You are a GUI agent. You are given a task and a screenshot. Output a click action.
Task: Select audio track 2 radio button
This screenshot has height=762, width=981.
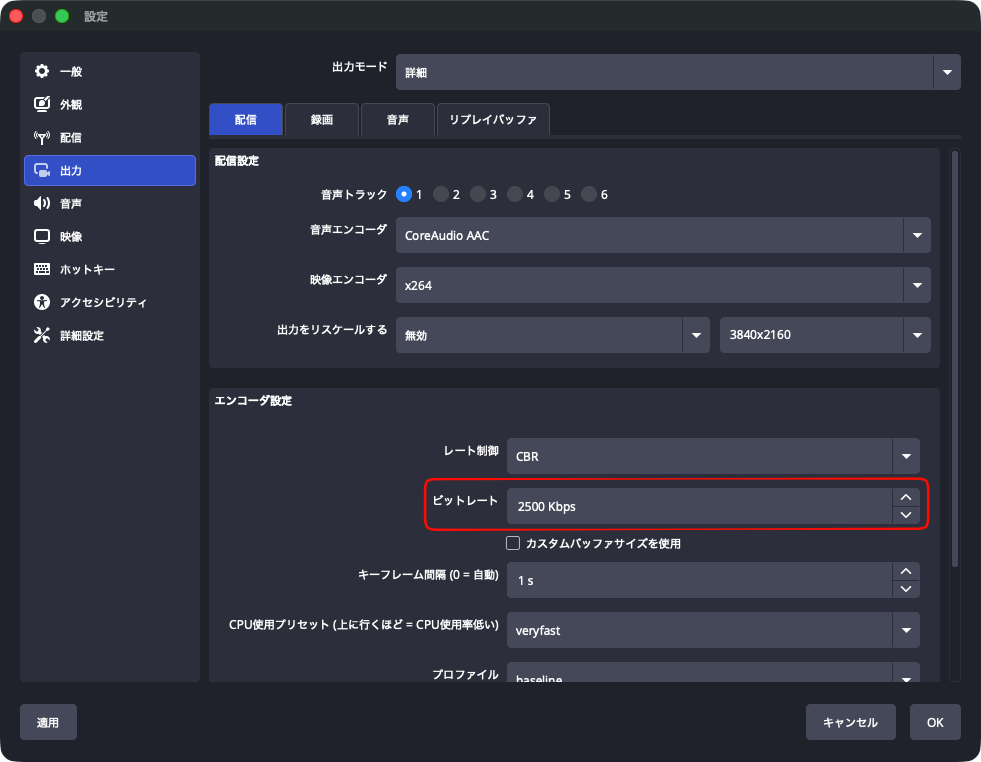[x=441, y=195]
